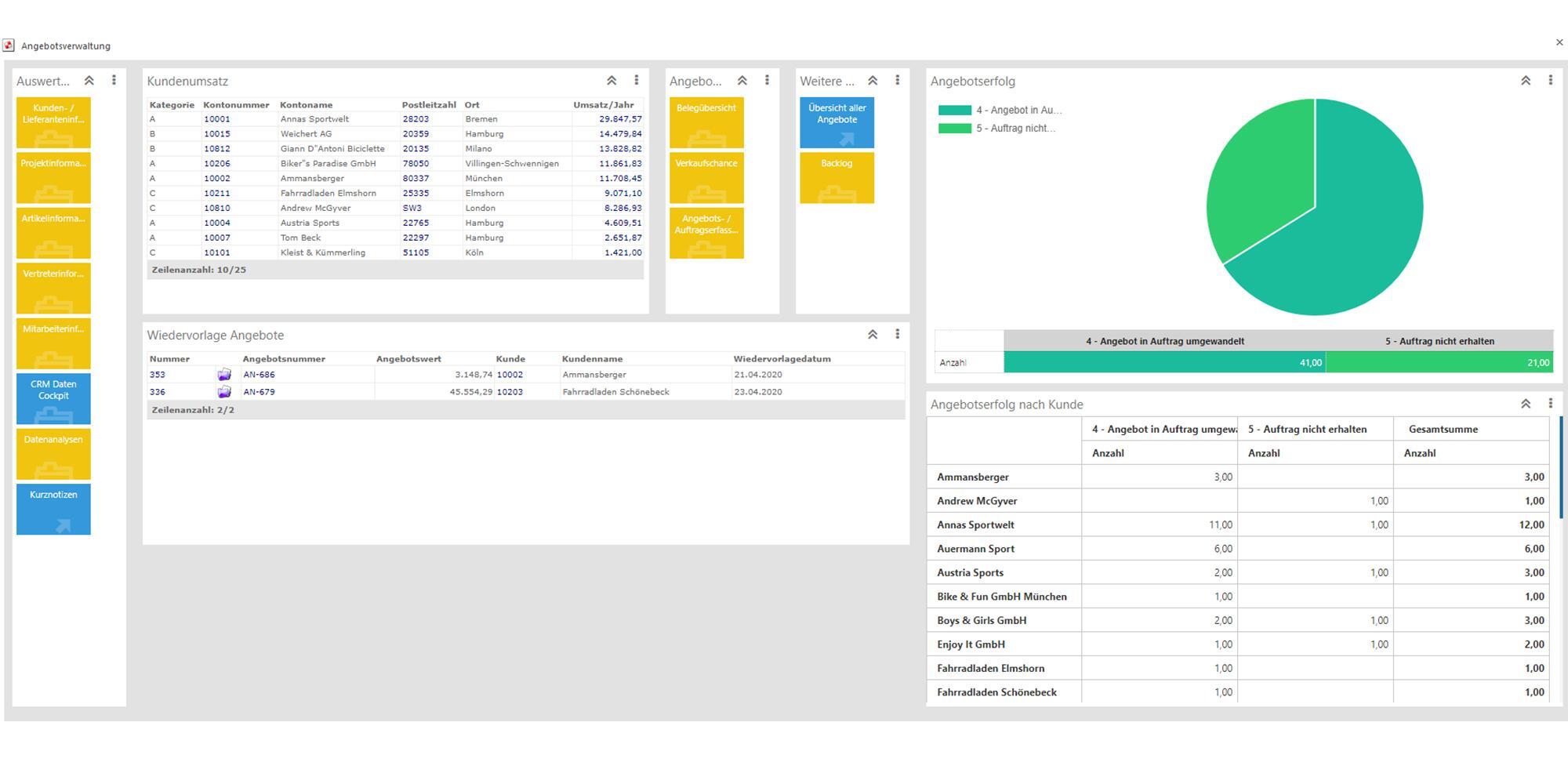Open options menu of Weitere panel

pyautogui.click(x=898, y=80)
